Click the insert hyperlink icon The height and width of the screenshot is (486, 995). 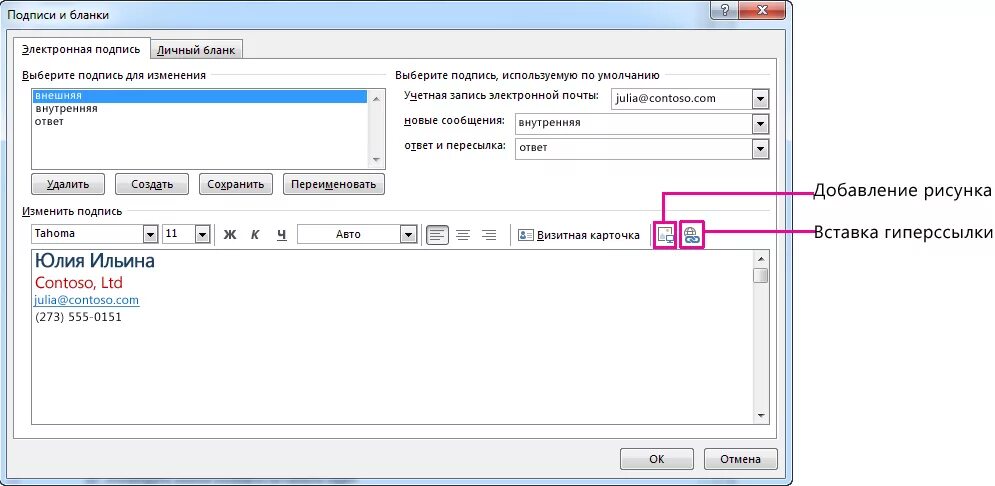[x=691, y=235]
